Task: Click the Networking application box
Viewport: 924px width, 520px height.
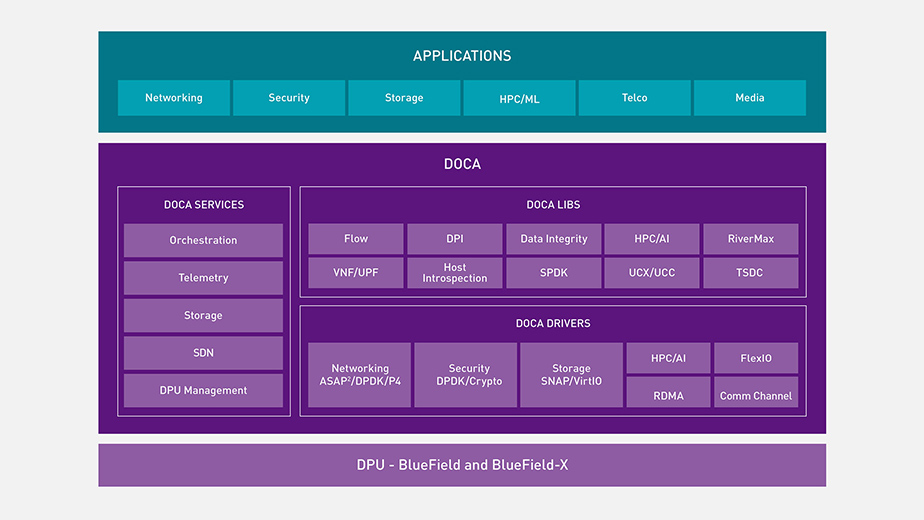Action: click(x=174, y=98)
